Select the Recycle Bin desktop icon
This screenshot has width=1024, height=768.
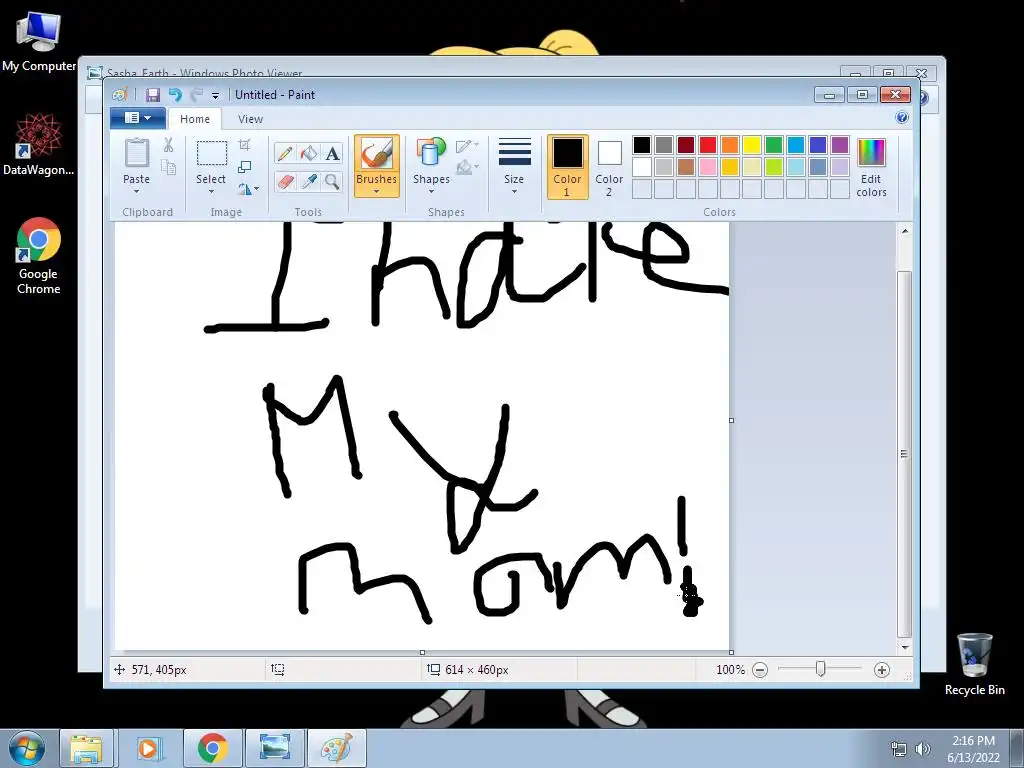[x=974, y=664]
